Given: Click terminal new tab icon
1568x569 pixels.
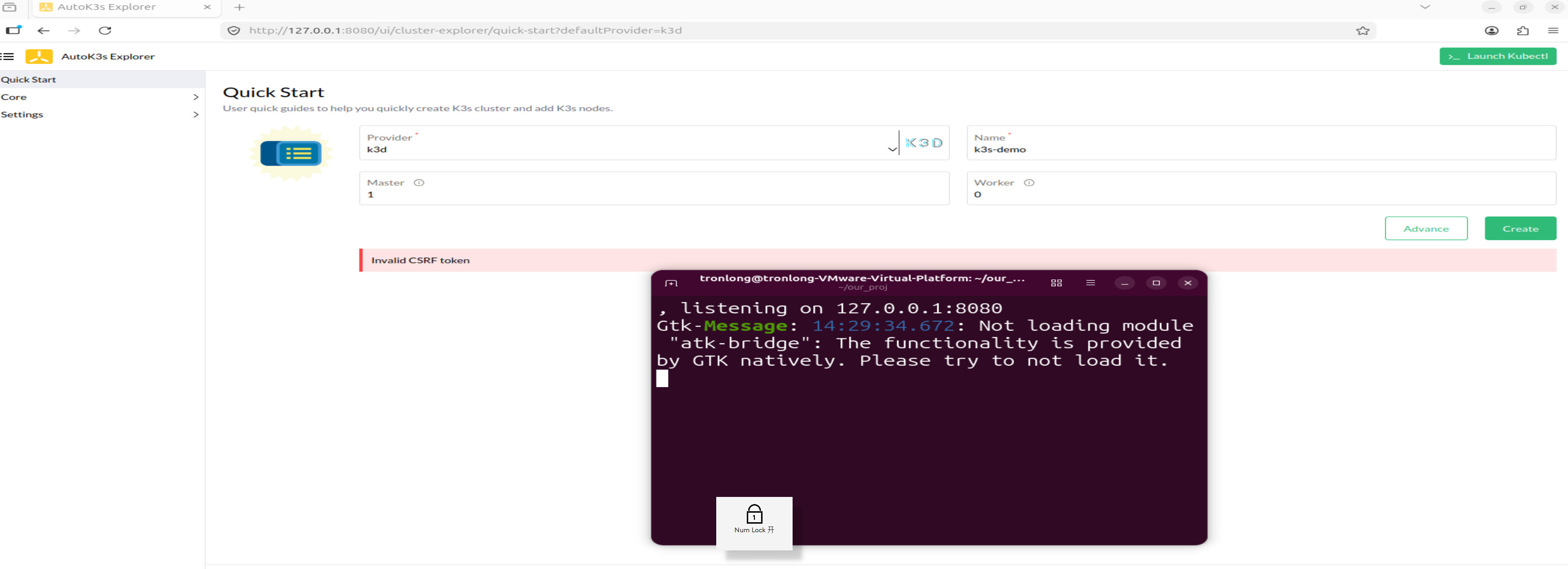Looking at the screenshot, I should pos(671,283).
